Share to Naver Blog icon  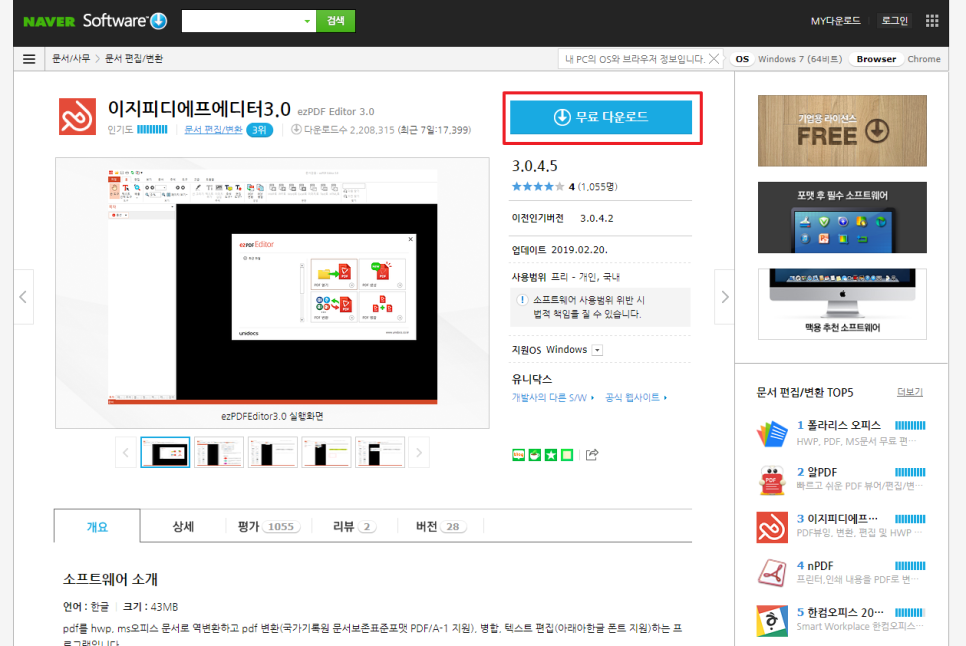pos(518,455)
